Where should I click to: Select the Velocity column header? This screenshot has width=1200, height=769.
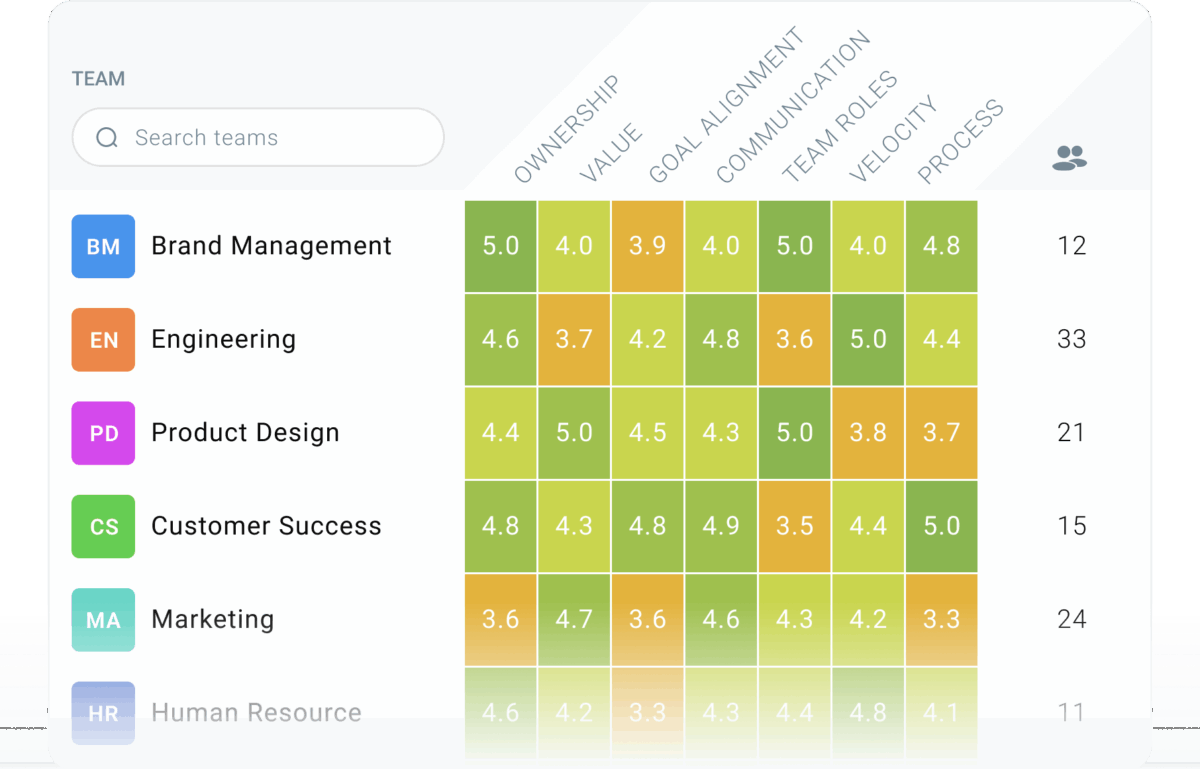893,140
